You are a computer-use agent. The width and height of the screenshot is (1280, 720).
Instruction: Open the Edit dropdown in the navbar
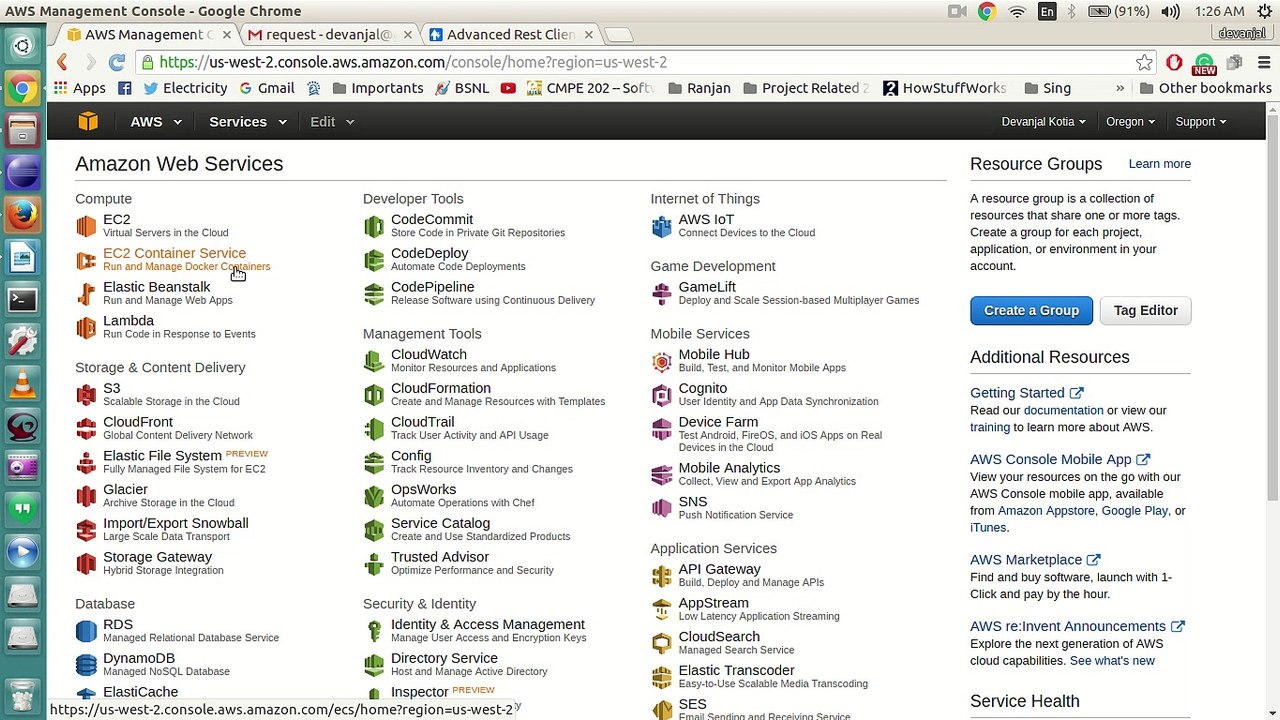332,122
